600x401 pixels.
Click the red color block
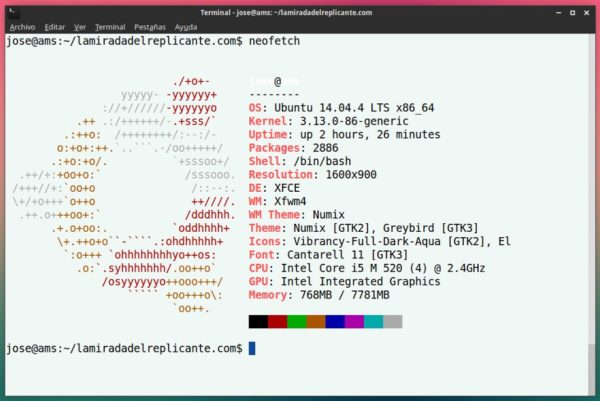[x=277, y=321]
